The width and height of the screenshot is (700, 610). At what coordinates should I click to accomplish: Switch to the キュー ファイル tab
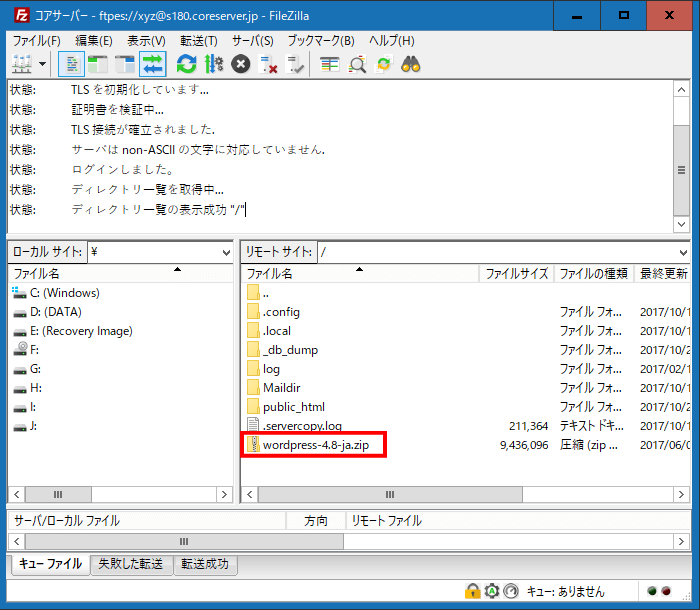click(x=50, y=564)
